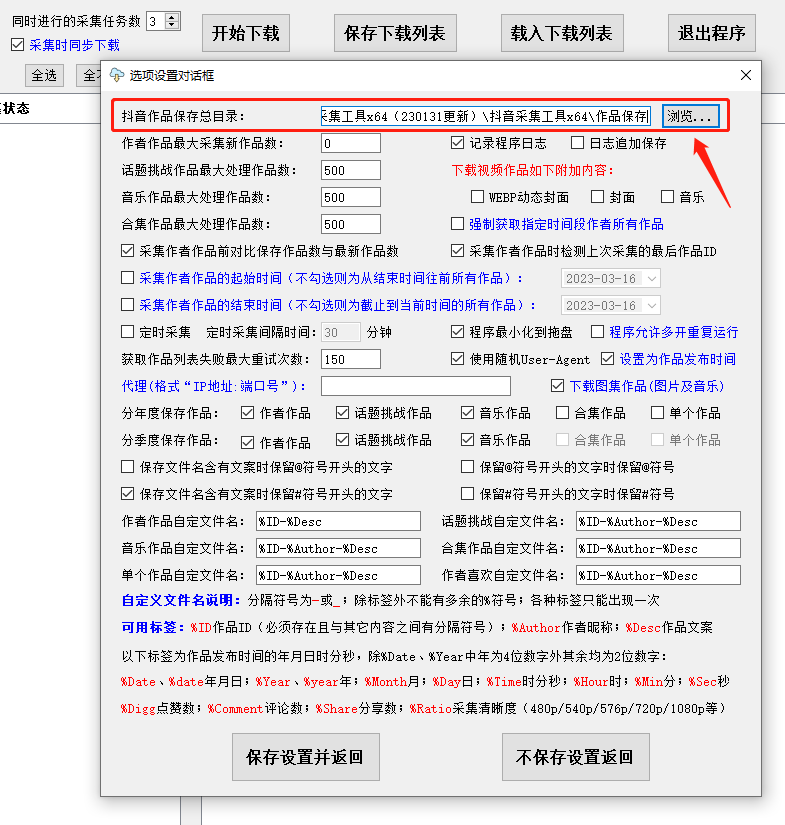Toggle 保存文件名含有文案时保留#符号开头的文字 checkbox

click(127, 494)
